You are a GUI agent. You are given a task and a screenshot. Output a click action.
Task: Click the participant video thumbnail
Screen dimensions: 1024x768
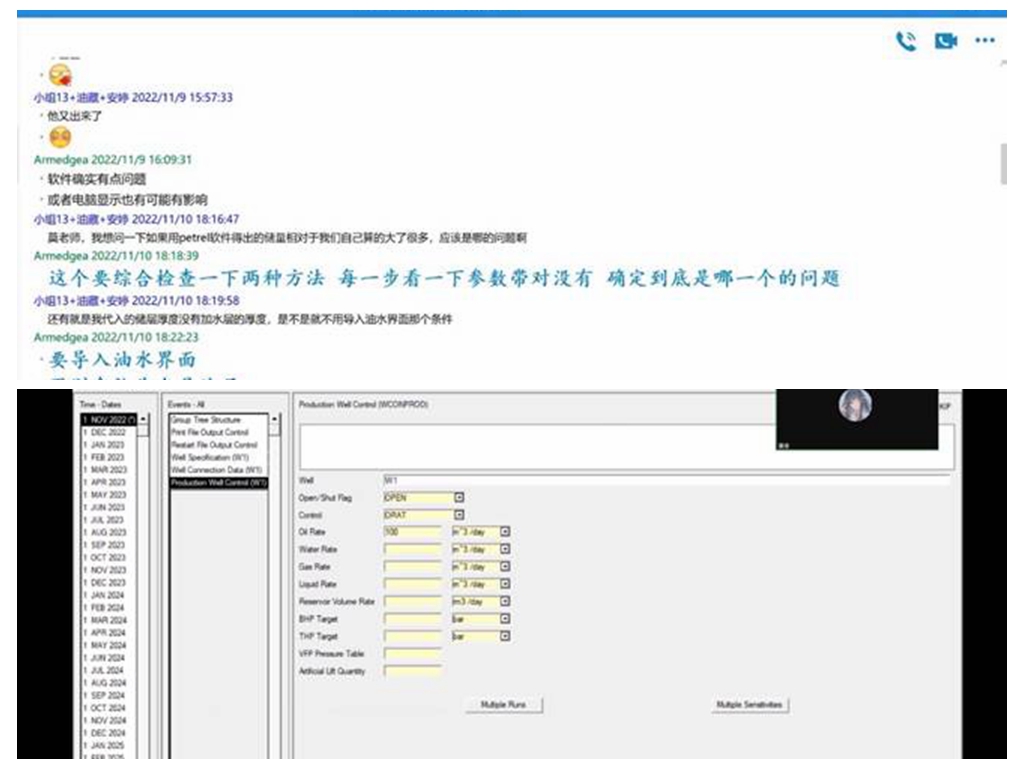tap(855, 418)
